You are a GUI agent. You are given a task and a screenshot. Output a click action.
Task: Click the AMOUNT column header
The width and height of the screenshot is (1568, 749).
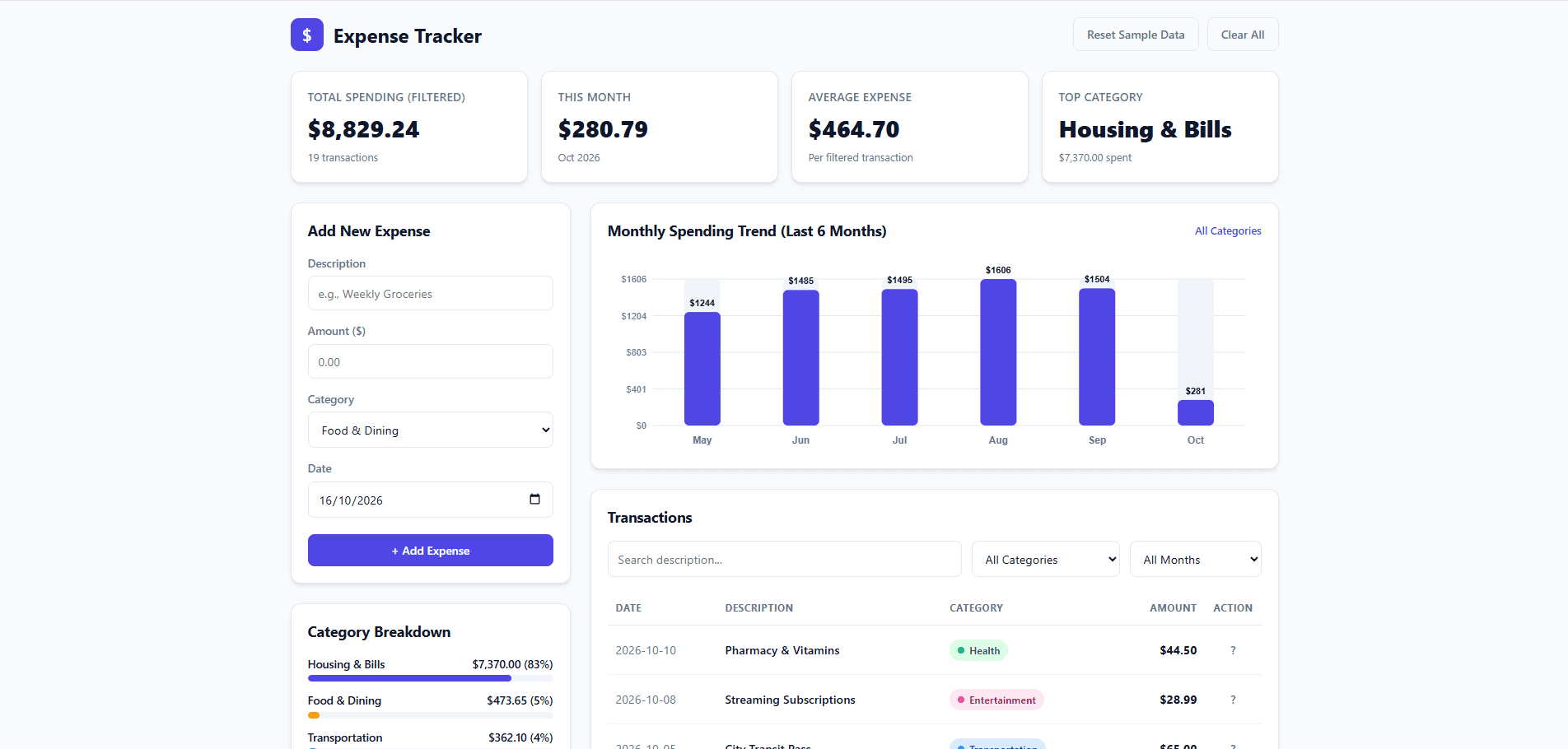point(1174,608)
